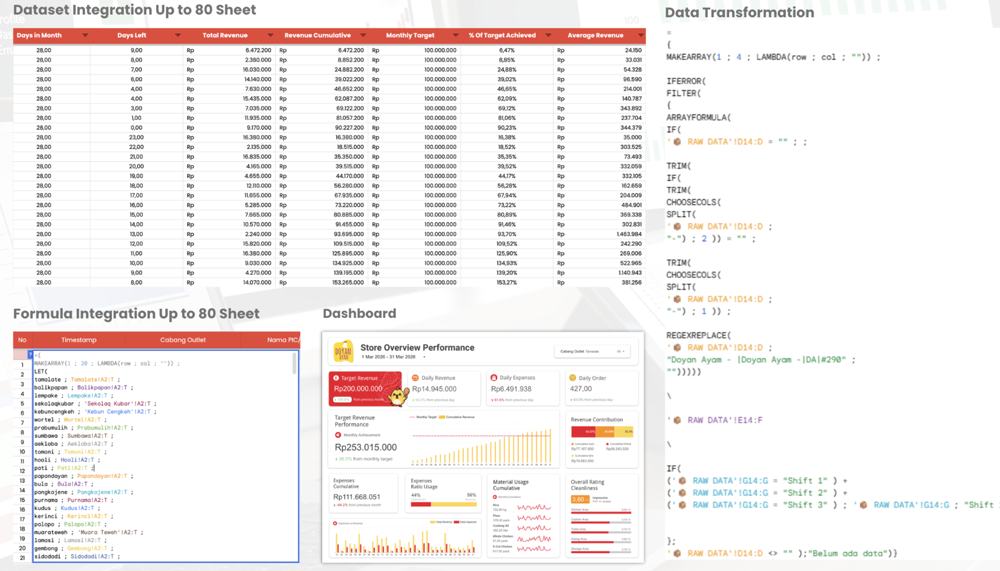This screenshot has height=571, width=1000.
Task: Click the Kitchen Area rating bar
Action: pyautogui.click(x=601, y=512)
